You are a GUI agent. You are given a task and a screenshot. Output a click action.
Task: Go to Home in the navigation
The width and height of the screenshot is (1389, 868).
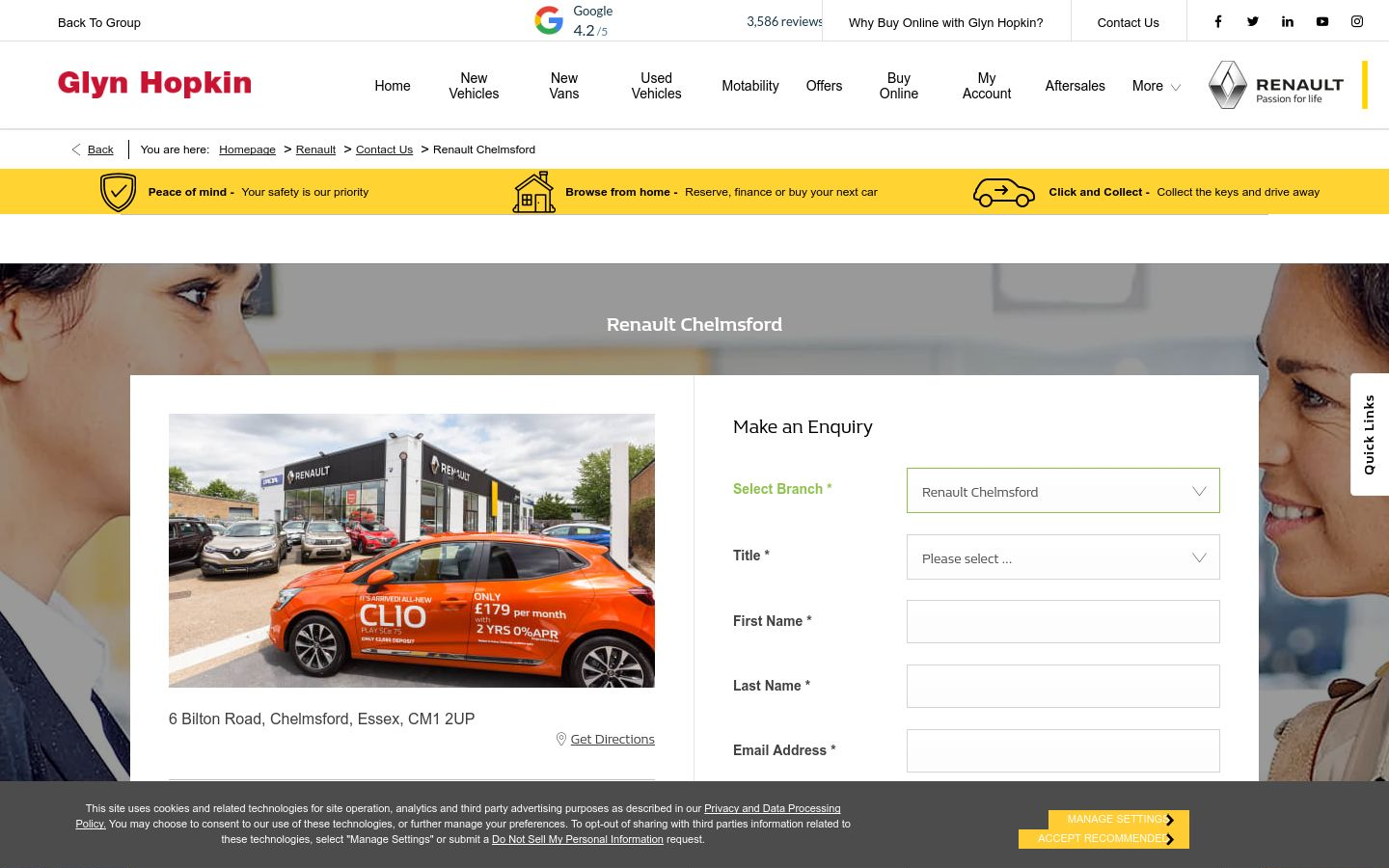(393, 86)
